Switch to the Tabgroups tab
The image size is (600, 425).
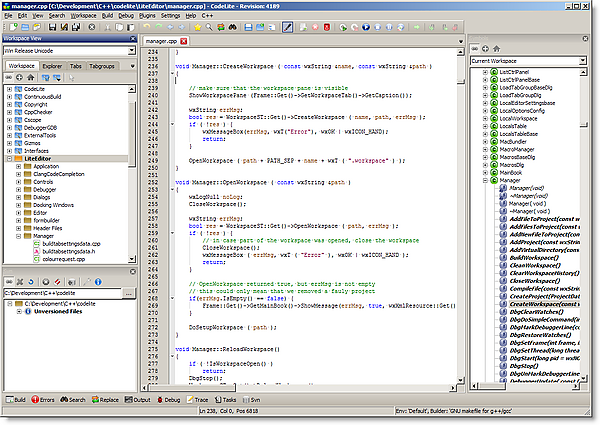[x=100, y=65]
